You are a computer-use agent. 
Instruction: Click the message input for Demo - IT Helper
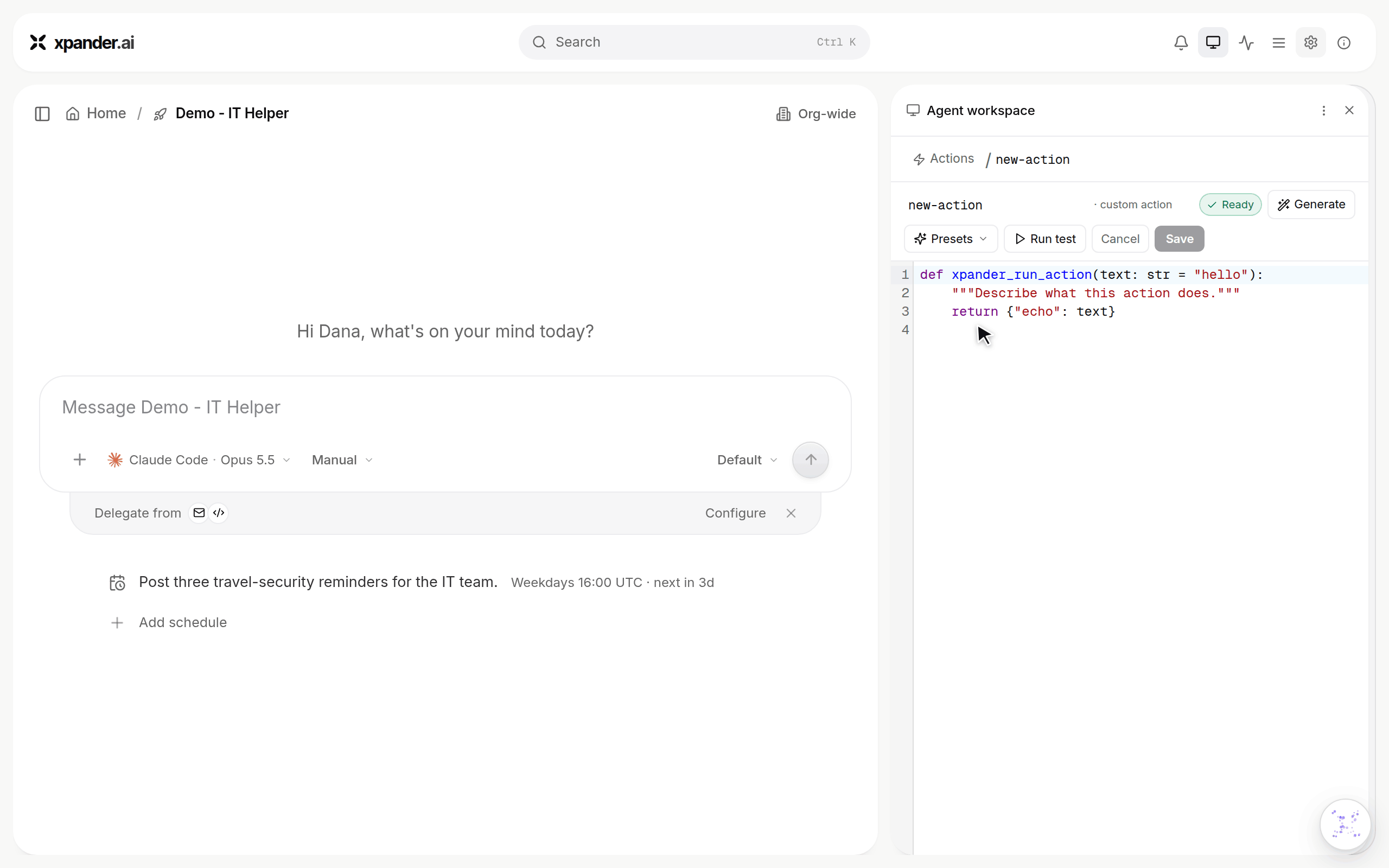(445, 407)
